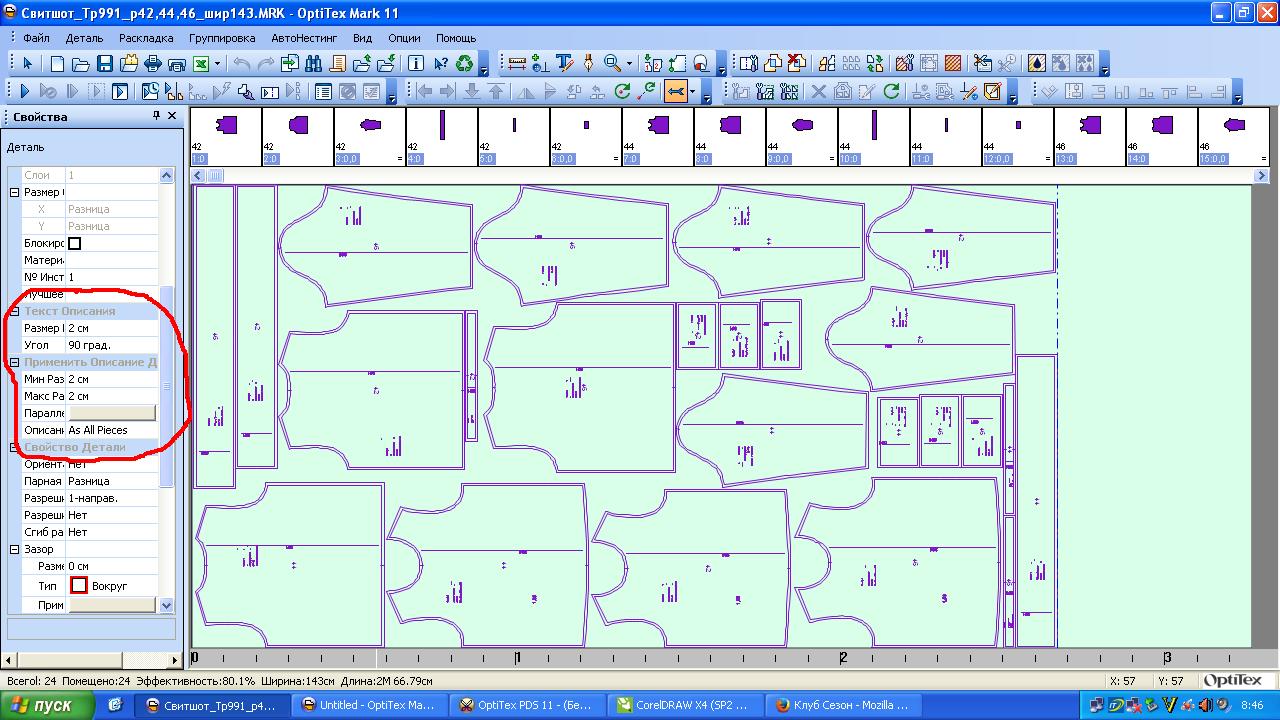The height and width of the screenshot is (720, 1280).
Task: Redo the last undone action
Action: click(x=266, y=64)
